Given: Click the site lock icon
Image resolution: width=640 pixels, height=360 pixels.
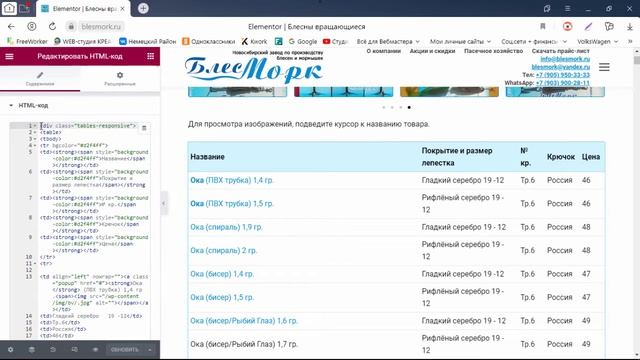Looking at the screenshot, I should coord(71,27).
